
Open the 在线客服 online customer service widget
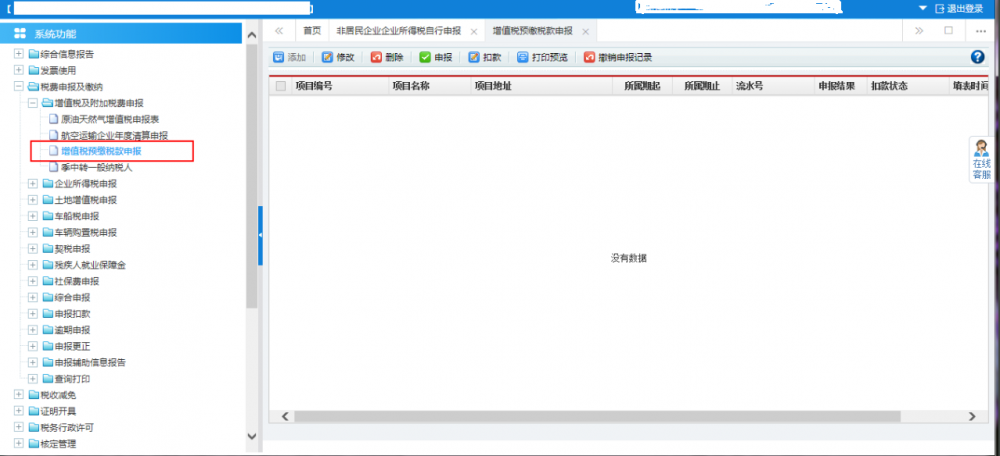(x=982, y=159)
